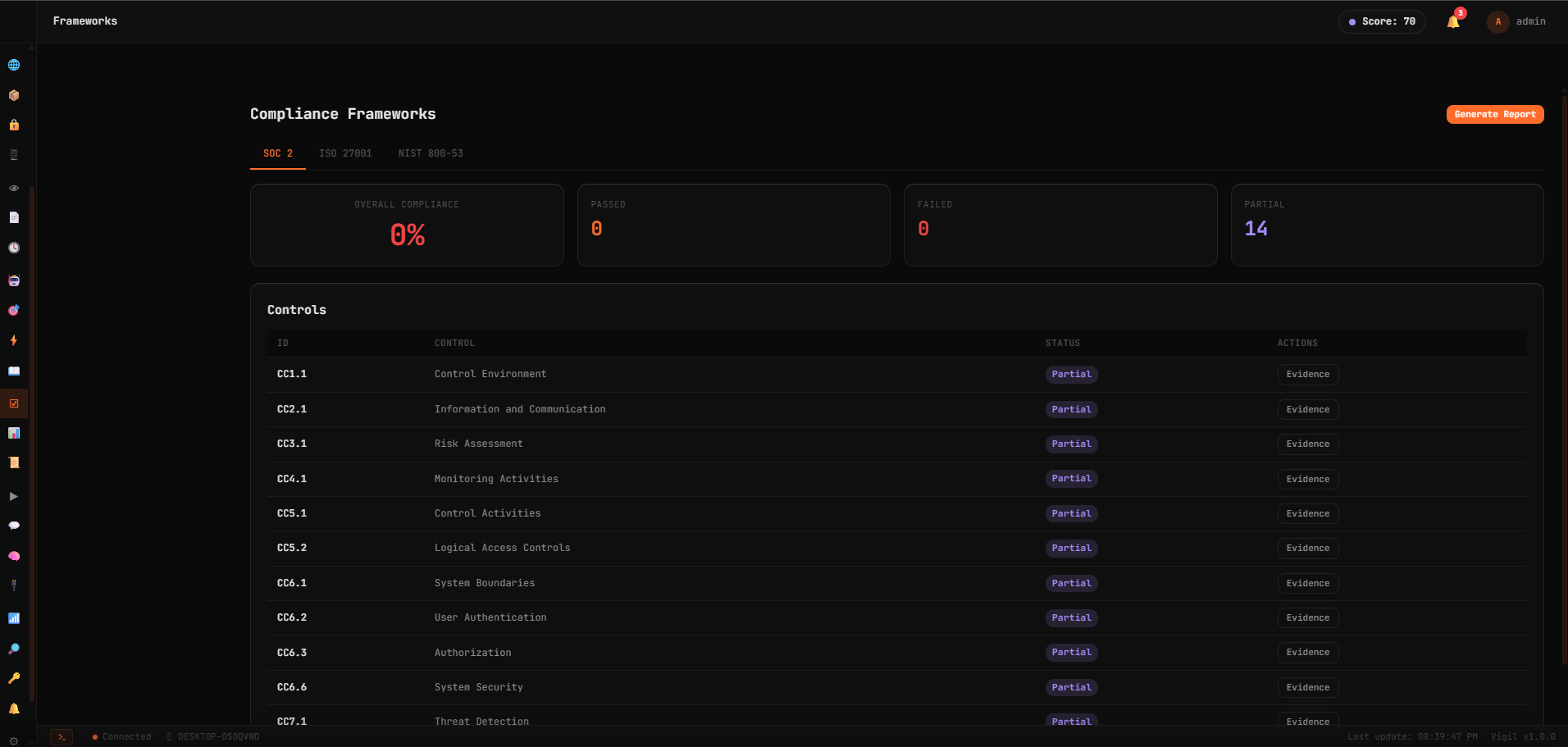Viewport: 1568px width, 747px height.
Task: Click the Score: 70 indicator
Action: [x=1382, y=21]
